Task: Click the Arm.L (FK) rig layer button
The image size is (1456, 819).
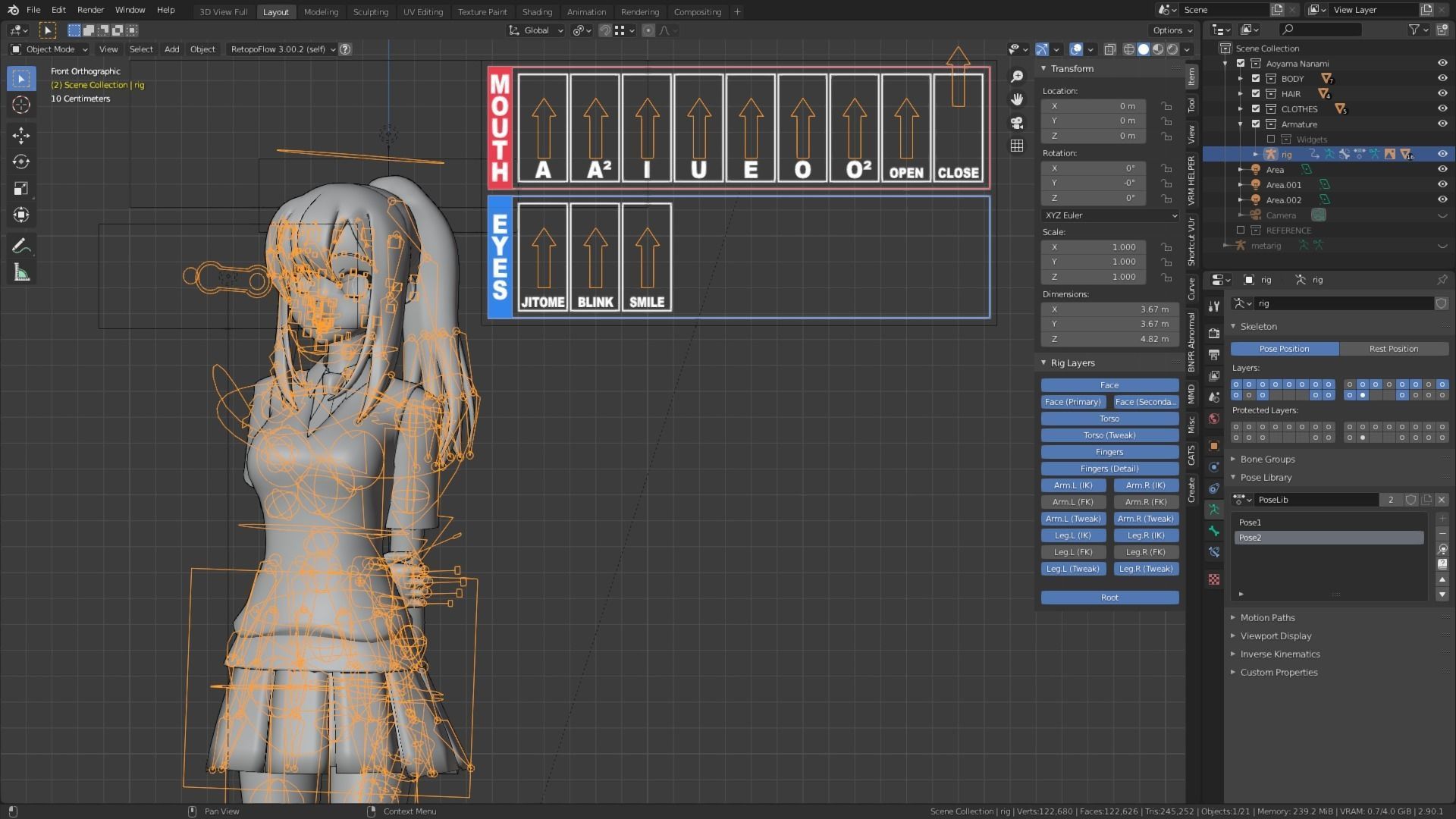Action: pyautogui.click(x=1073, y=502)
